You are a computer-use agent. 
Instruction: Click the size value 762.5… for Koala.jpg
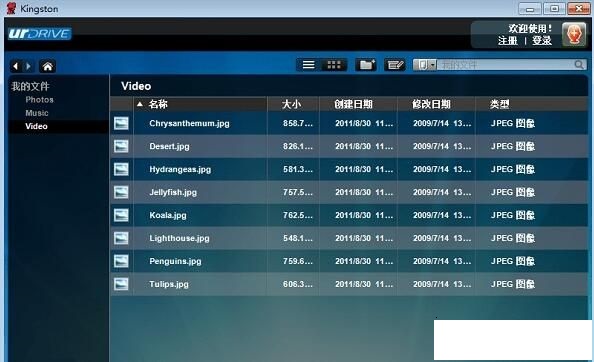click(x=298, y=215)
